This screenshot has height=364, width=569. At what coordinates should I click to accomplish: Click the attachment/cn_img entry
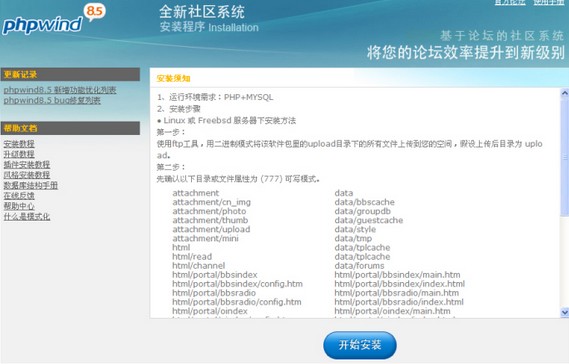[212, 202]
